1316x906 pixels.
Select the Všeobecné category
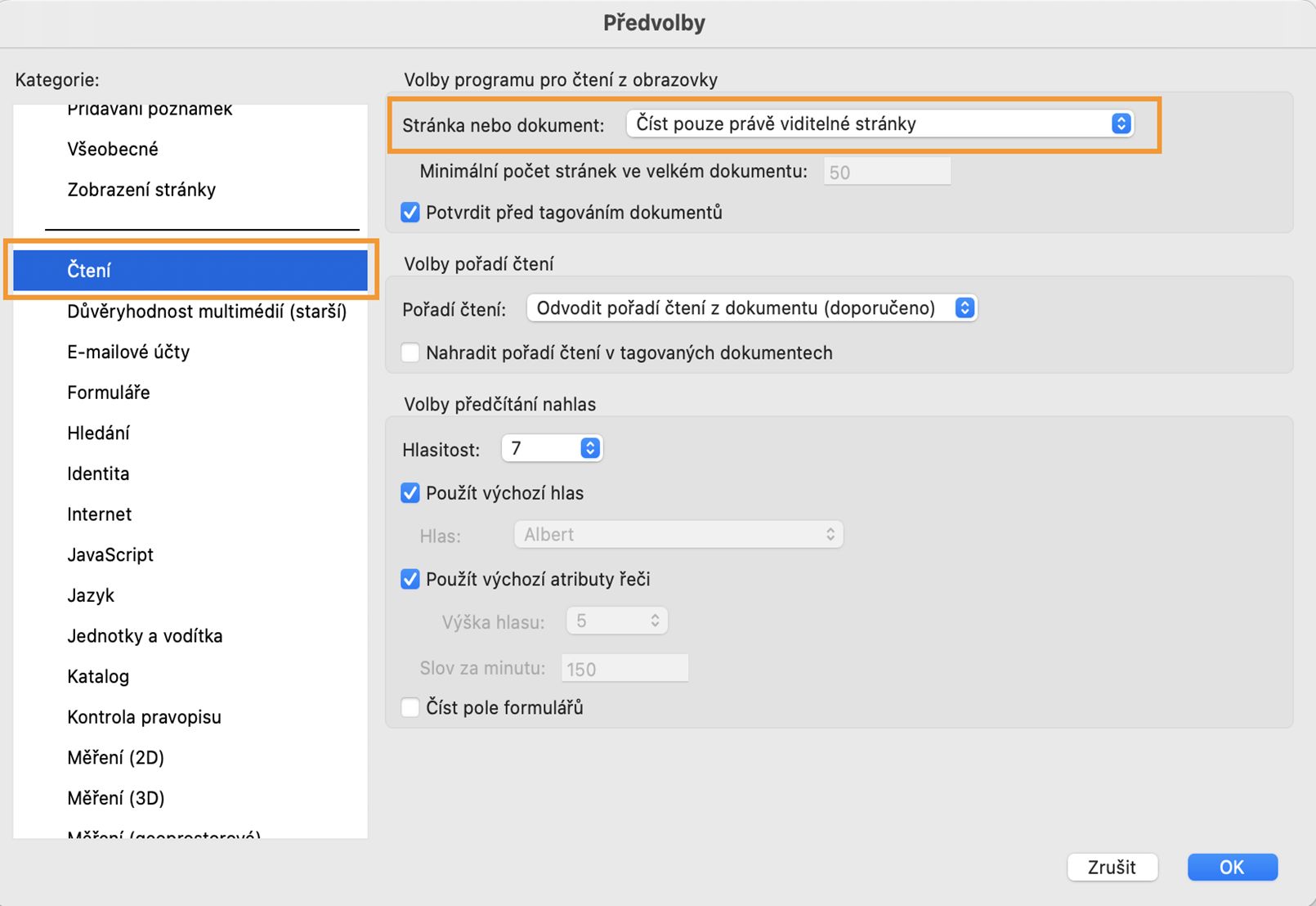[113, 150]
